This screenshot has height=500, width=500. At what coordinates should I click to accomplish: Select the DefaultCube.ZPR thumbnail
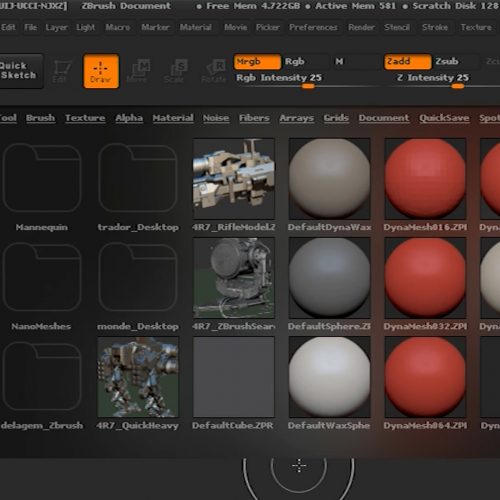point(234,377)
